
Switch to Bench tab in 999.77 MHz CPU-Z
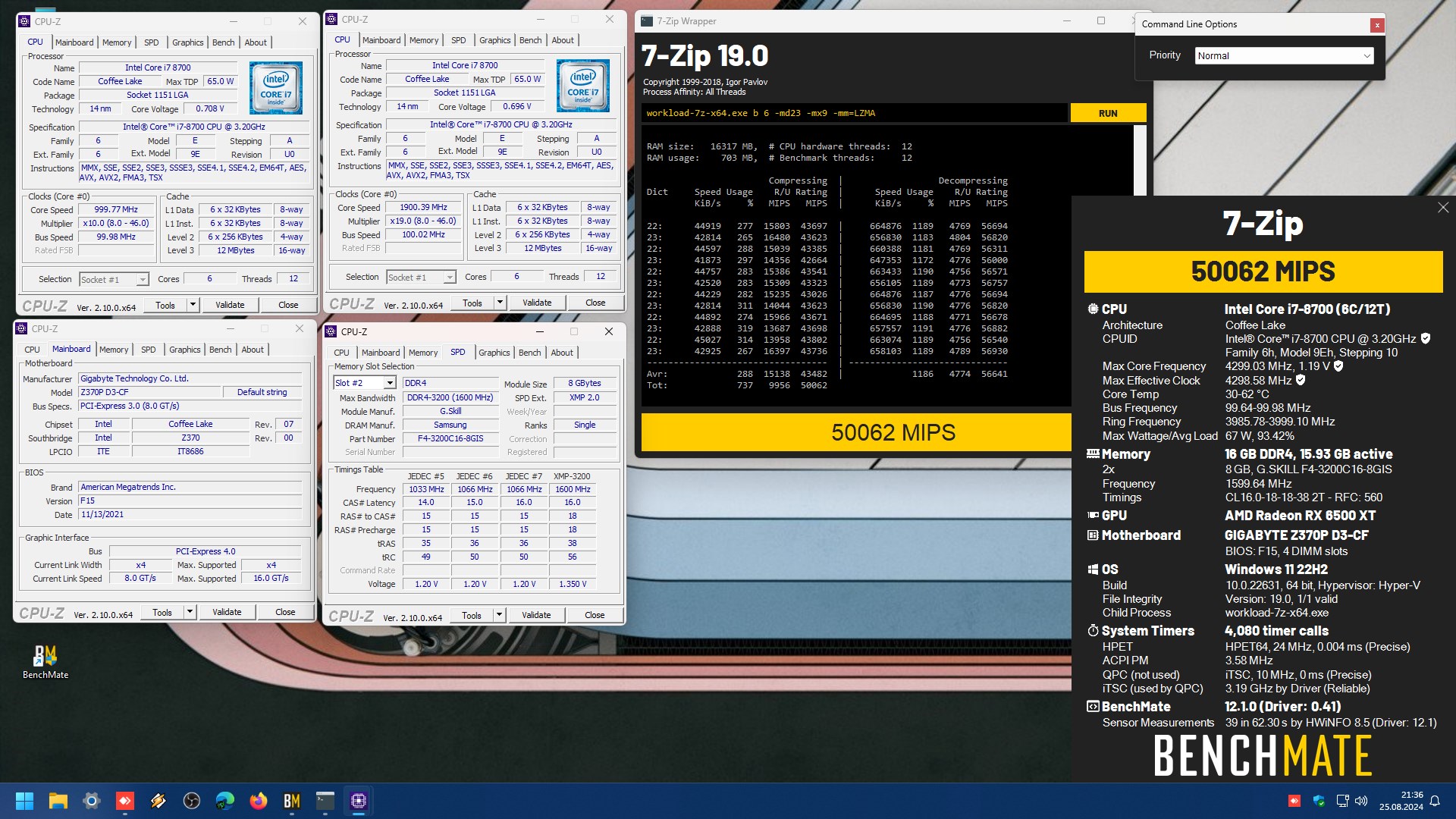[223, 42]
